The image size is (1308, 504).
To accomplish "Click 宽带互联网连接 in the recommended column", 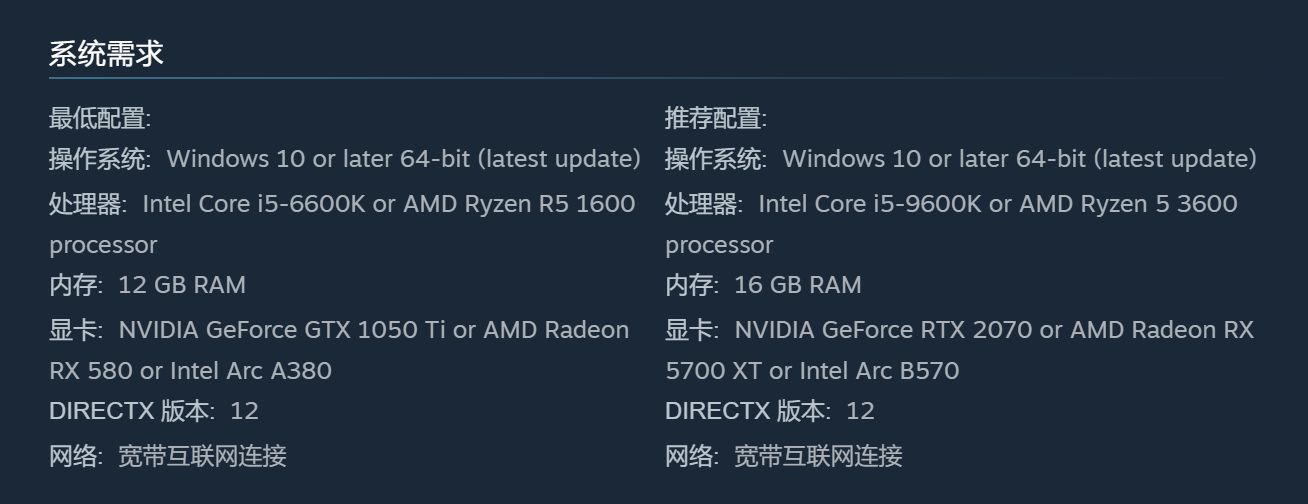I will 818,456.
